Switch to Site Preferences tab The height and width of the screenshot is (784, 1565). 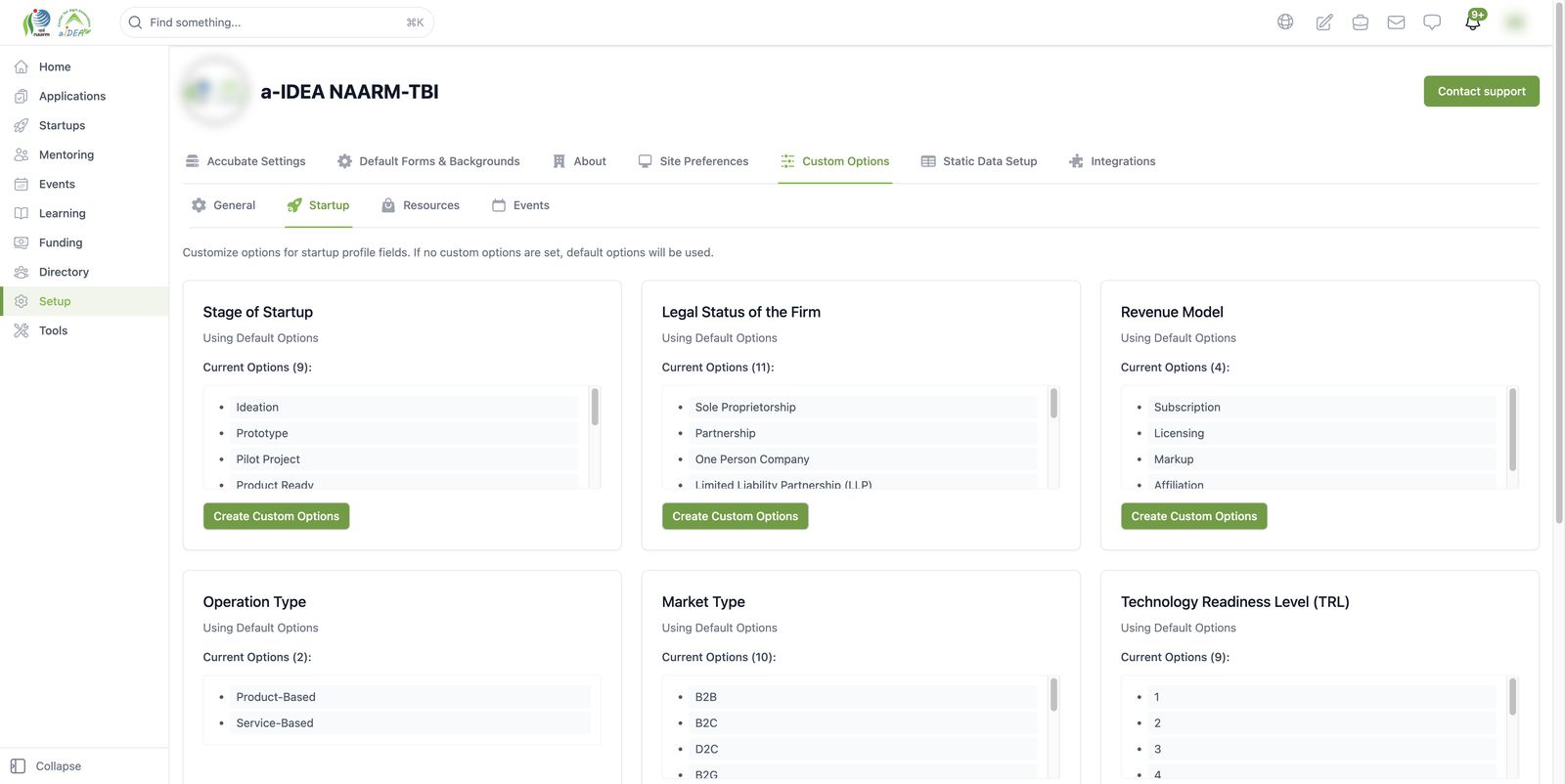click(693, 161)
